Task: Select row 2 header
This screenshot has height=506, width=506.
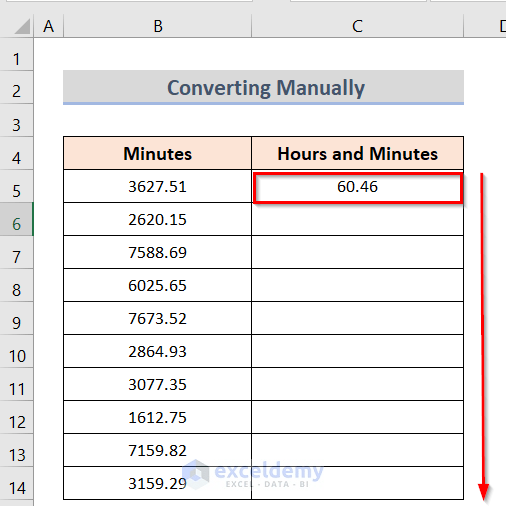Action: coord(16,87)
